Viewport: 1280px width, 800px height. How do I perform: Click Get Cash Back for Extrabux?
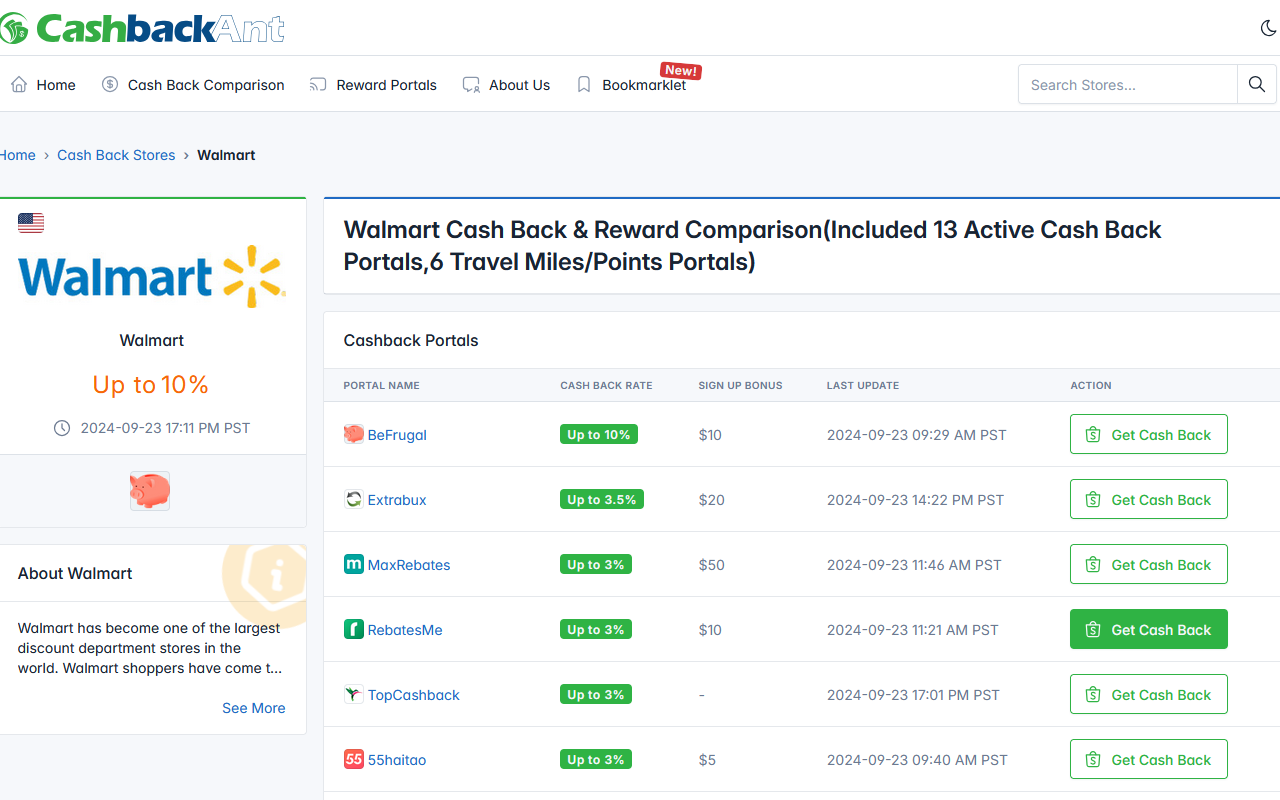coord(1148,499)
